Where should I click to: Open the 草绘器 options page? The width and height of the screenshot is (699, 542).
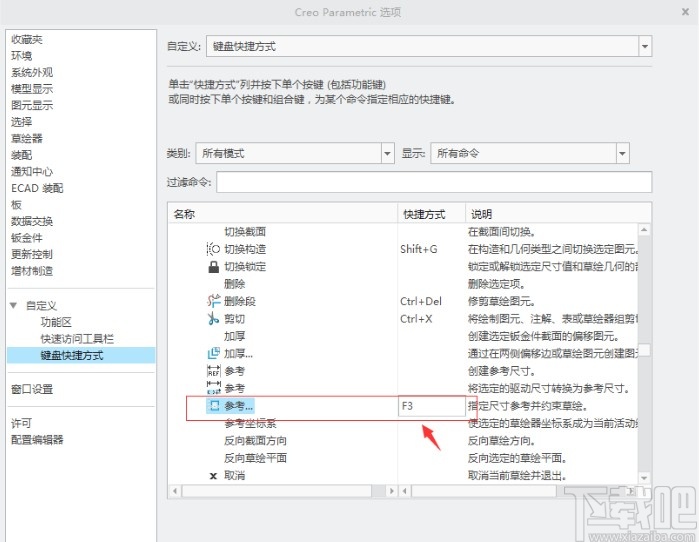[x=27, y=138]
